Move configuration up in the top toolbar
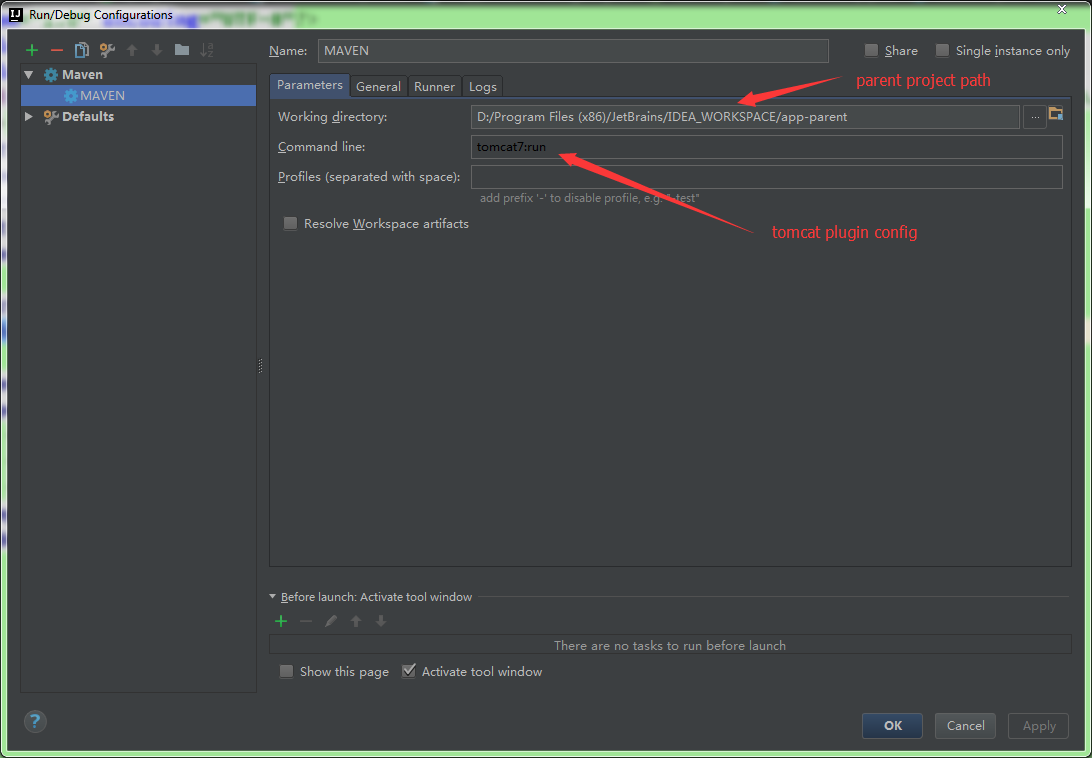Image resolution: width=1092 pixels, height=758 pixels. point(132,50)
